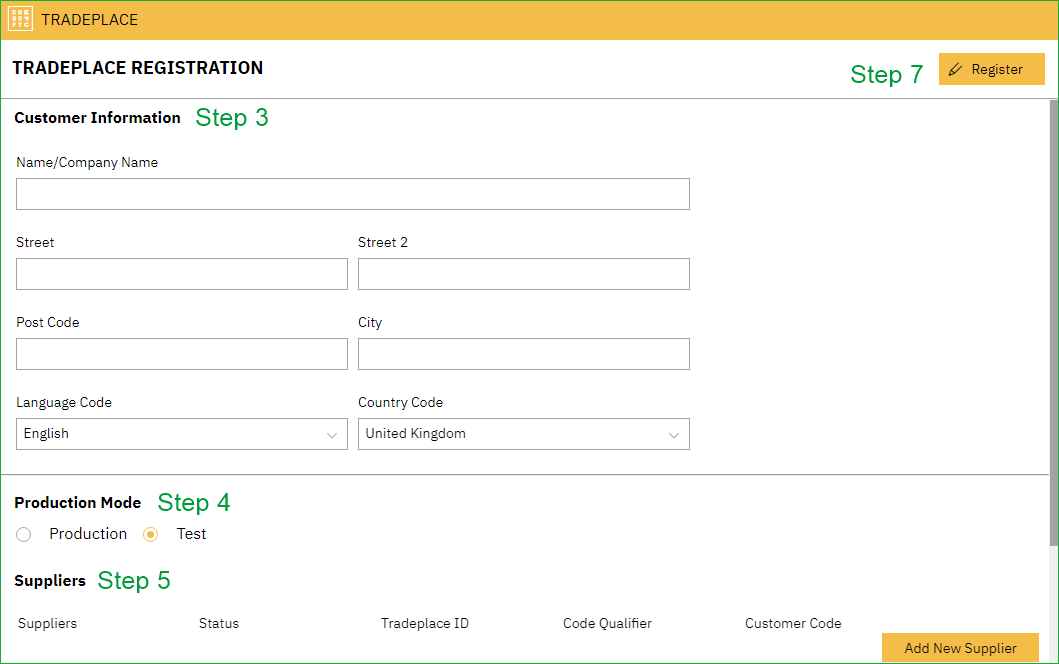Image resolution: width=1059 pixels, height=664 pixels.
Task: Focus the Street input field
Action: [x=181, y=274]
